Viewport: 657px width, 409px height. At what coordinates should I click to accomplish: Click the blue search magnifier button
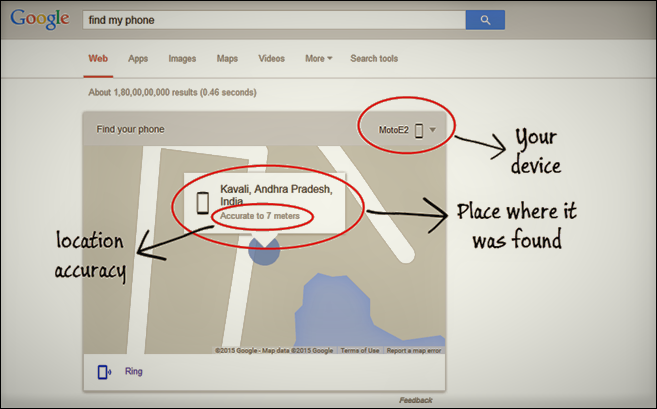pos(485,20)
